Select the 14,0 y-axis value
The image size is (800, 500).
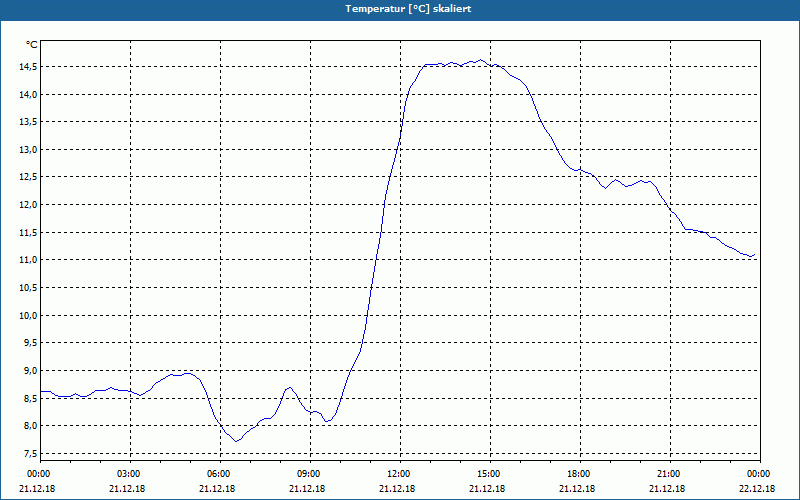(x=29, y=94)
